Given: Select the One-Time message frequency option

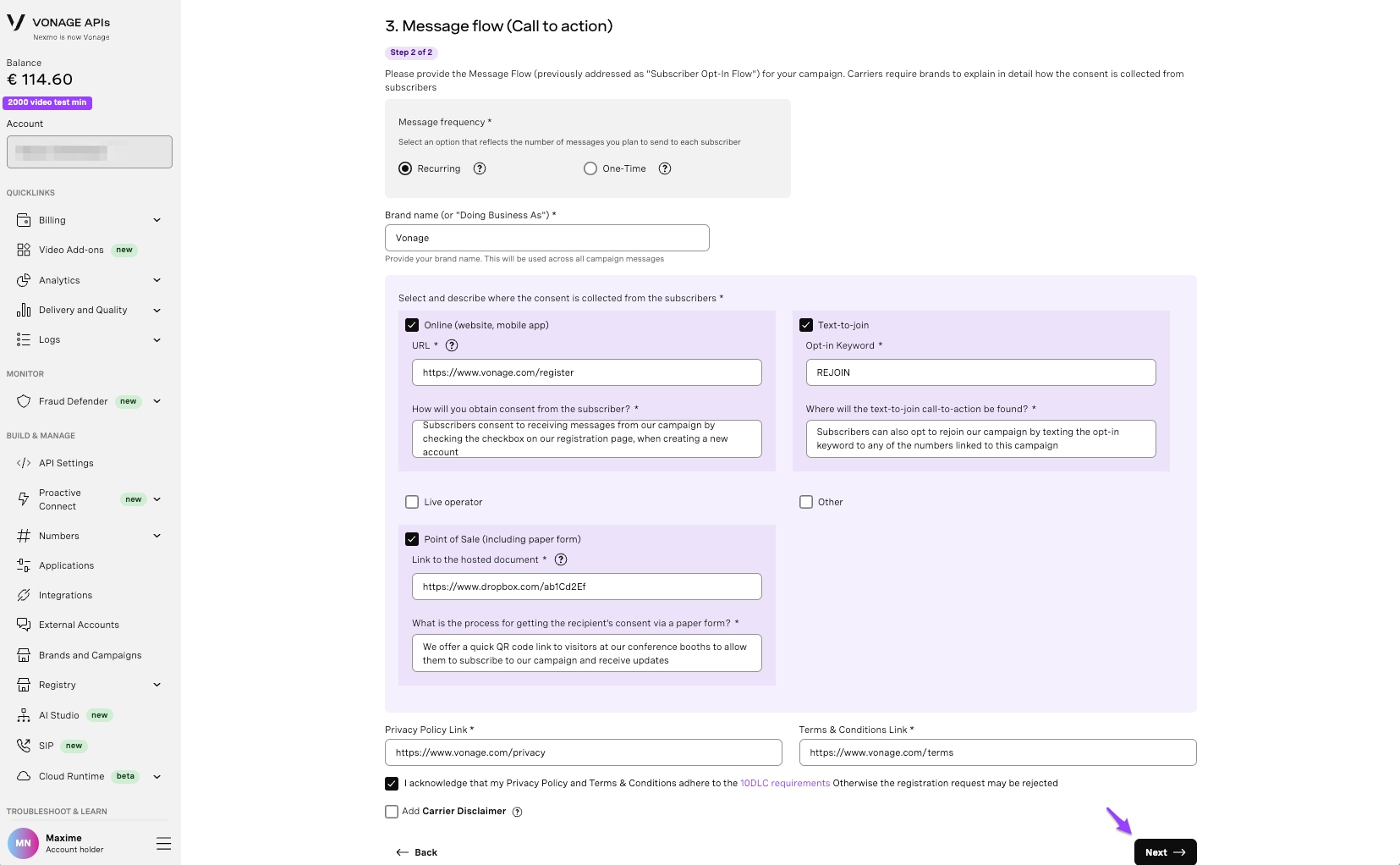Looking at the screenshot, I should pyautogui.click(x=590, y=168).
